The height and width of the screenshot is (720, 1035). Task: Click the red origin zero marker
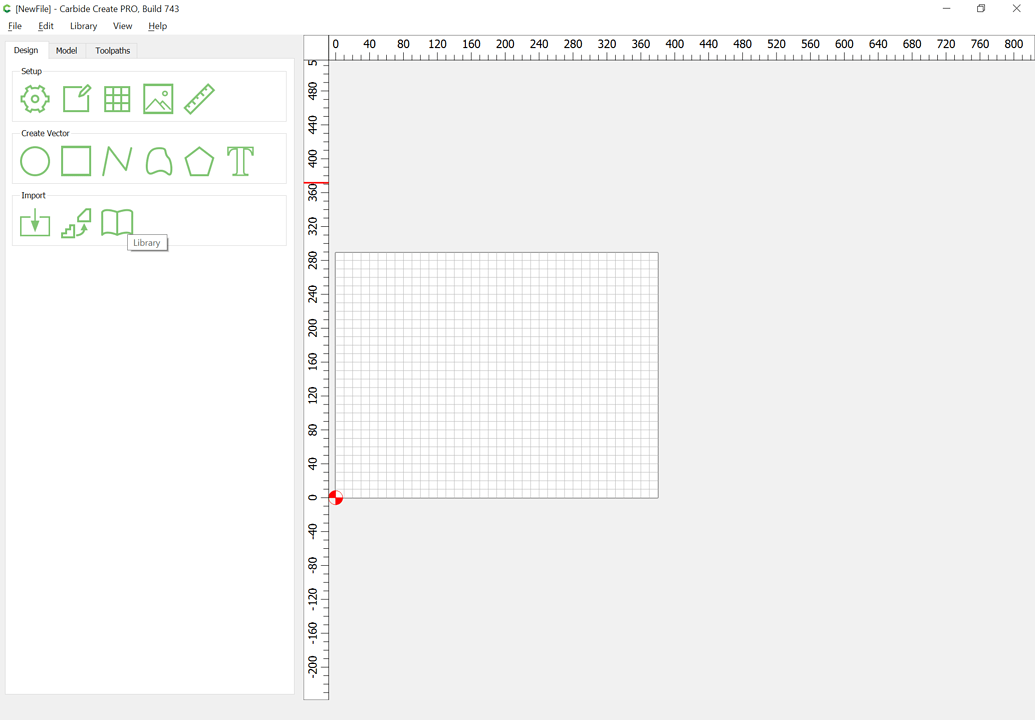(x=335, y=498)
